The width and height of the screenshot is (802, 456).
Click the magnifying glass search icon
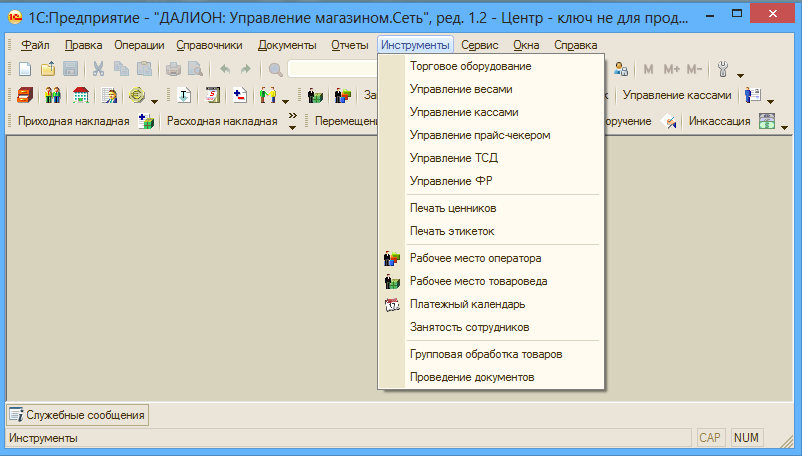[x=275, y=70]
